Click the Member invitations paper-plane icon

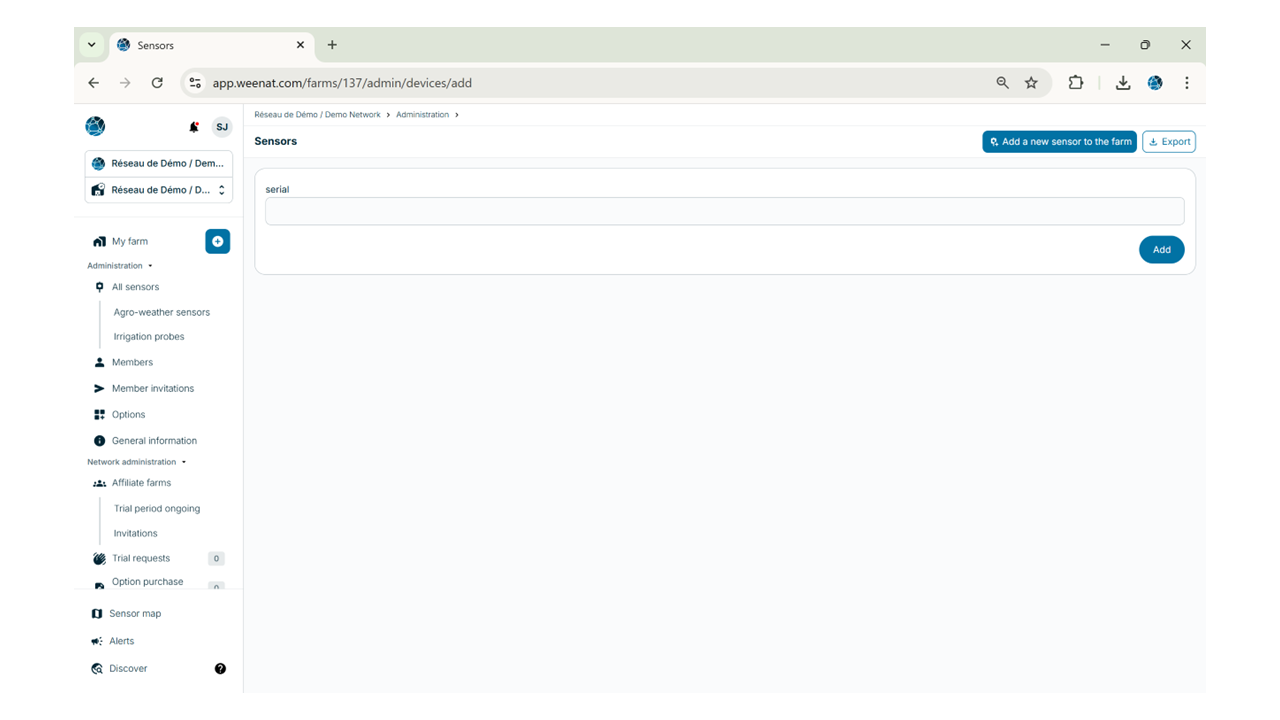point(99,388)
